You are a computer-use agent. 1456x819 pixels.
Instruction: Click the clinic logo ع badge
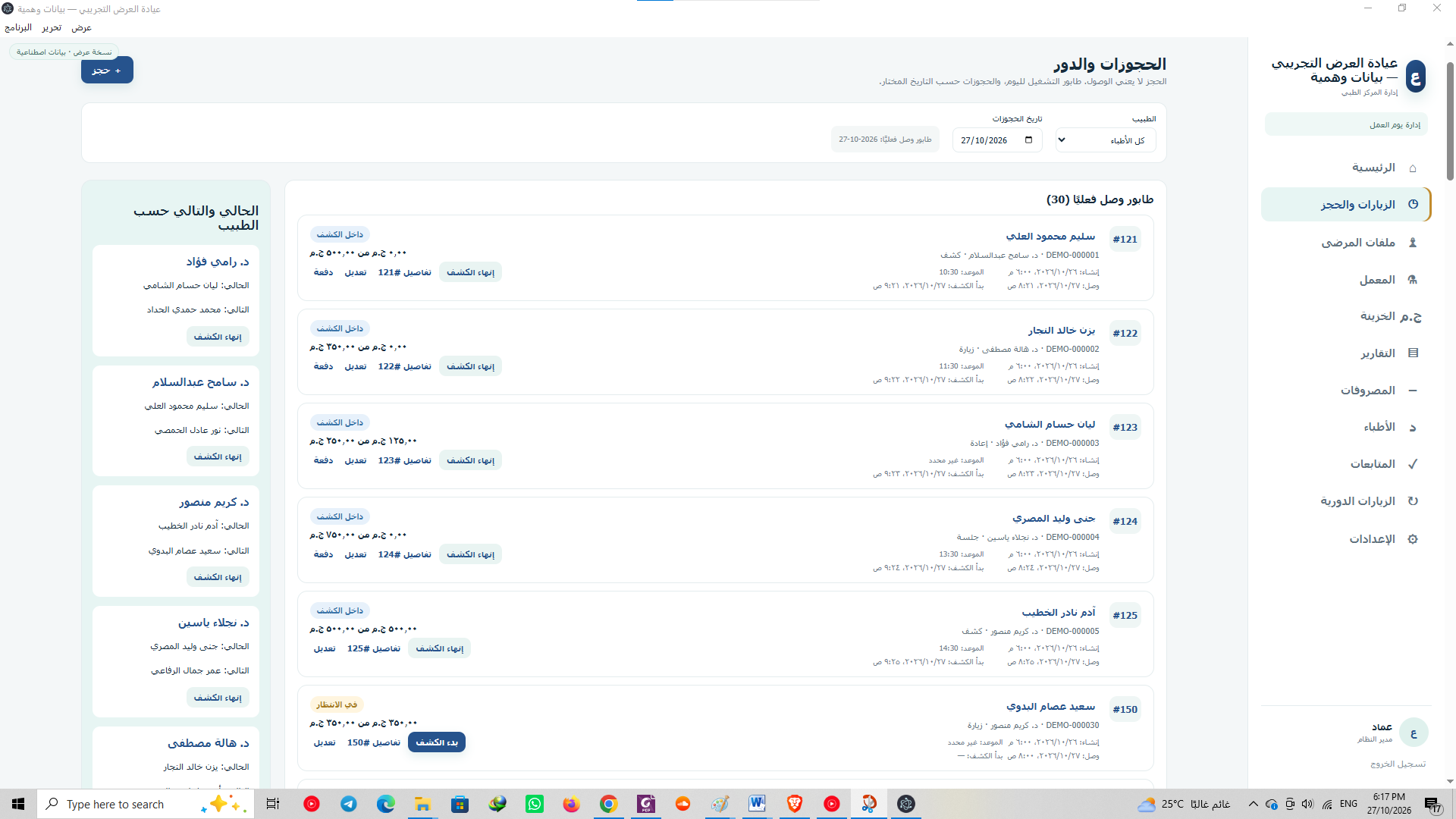coord(1415,77)
